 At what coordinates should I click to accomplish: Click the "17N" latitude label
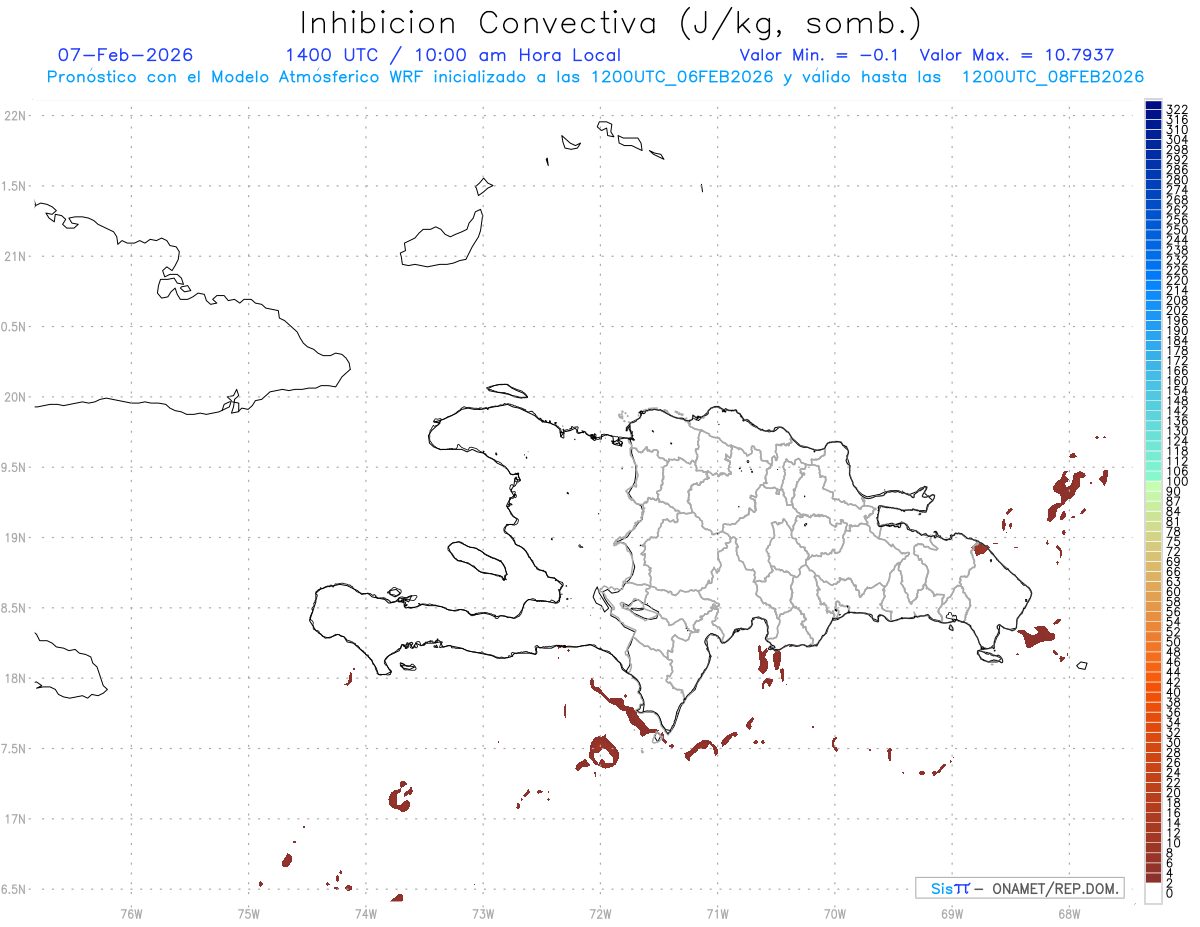(15, 819)
